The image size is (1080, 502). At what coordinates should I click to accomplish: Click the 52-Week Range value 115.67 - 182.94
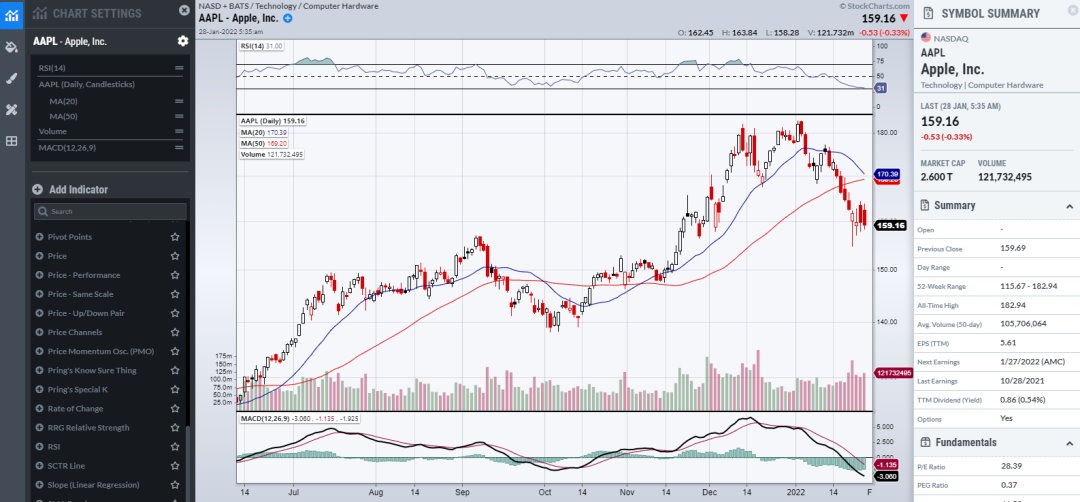pos(1028,286)
